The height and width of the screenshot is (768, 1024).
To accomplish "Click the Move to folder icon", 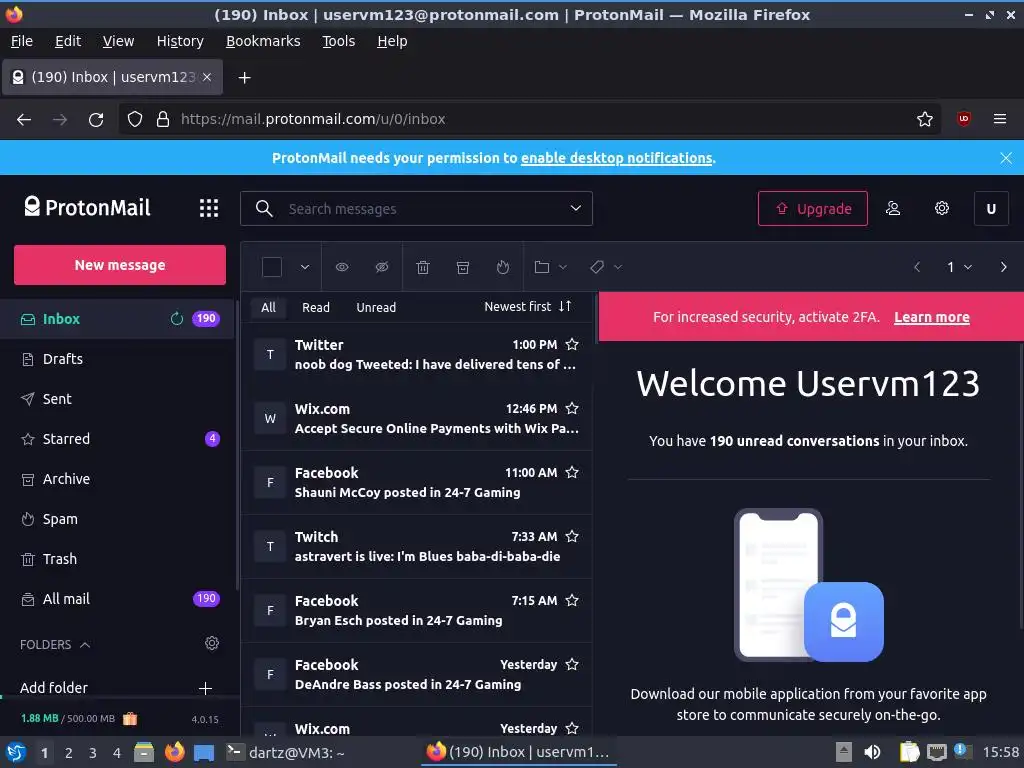I will 541,267.
